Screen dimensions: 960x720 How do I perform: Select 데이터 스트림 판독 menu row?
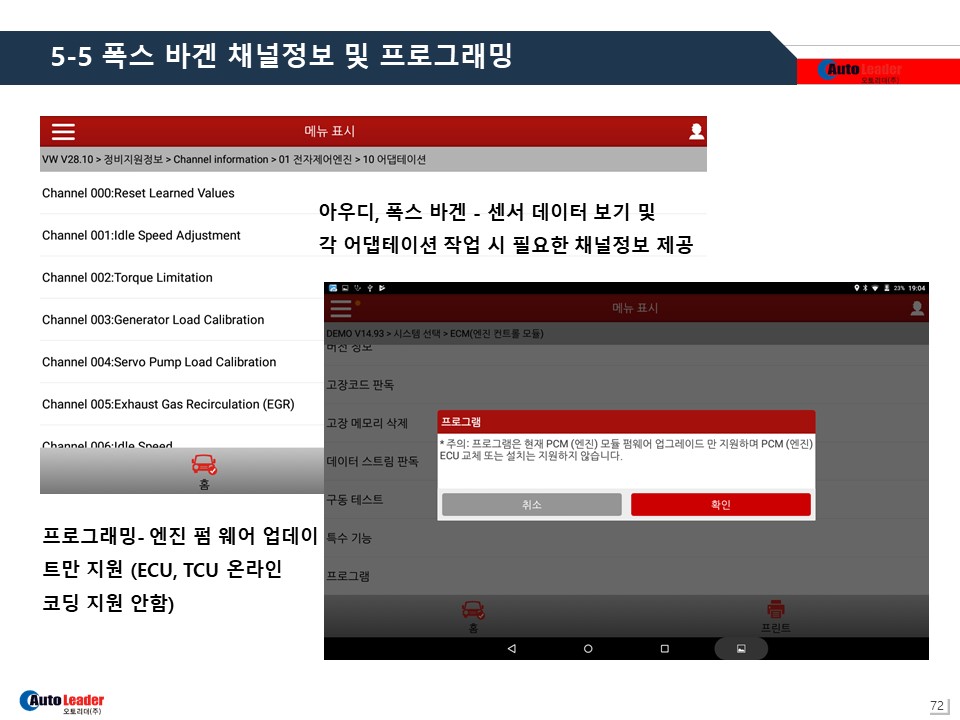[x=380, y=461]
